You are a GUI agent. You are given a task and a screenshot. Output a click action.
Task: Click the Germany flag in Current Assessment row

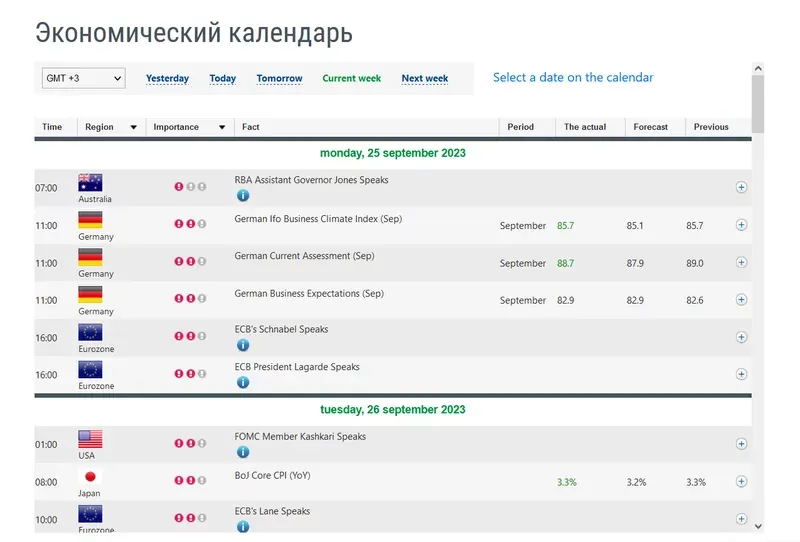(x=90, y=257)
